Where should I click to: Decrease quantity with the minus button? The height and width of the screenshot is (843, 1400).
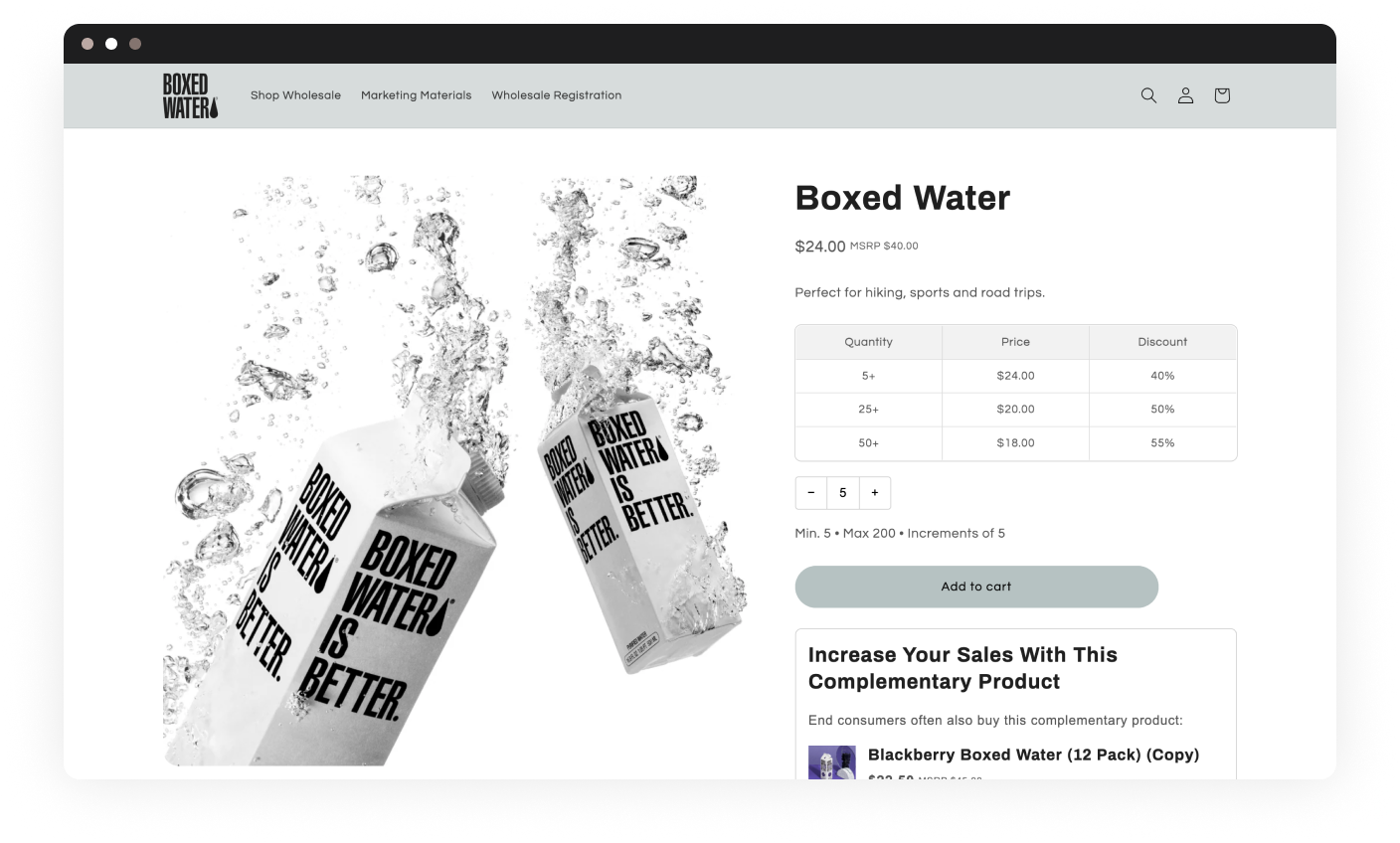click(811, 493)
